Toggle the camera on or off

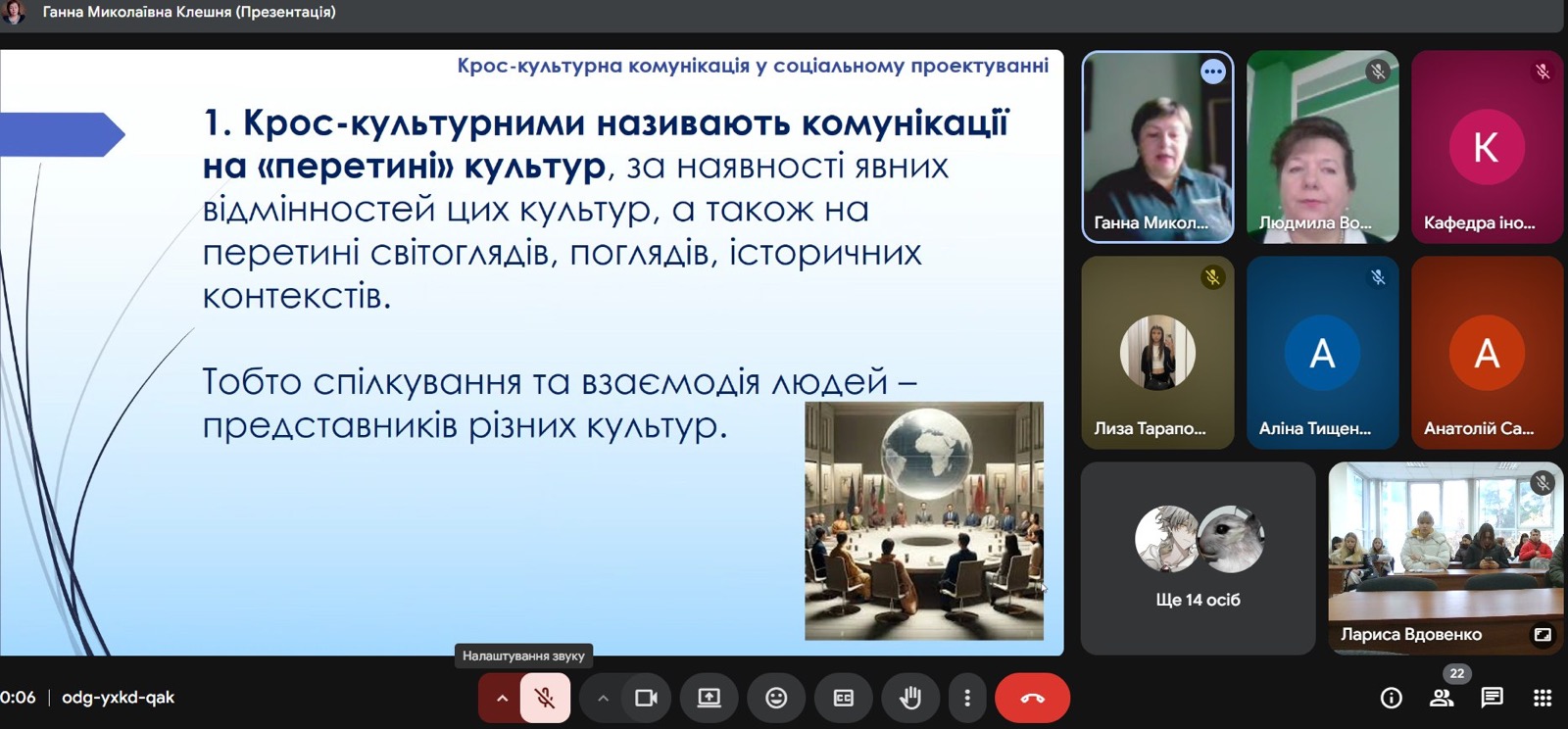coord(646,698)
